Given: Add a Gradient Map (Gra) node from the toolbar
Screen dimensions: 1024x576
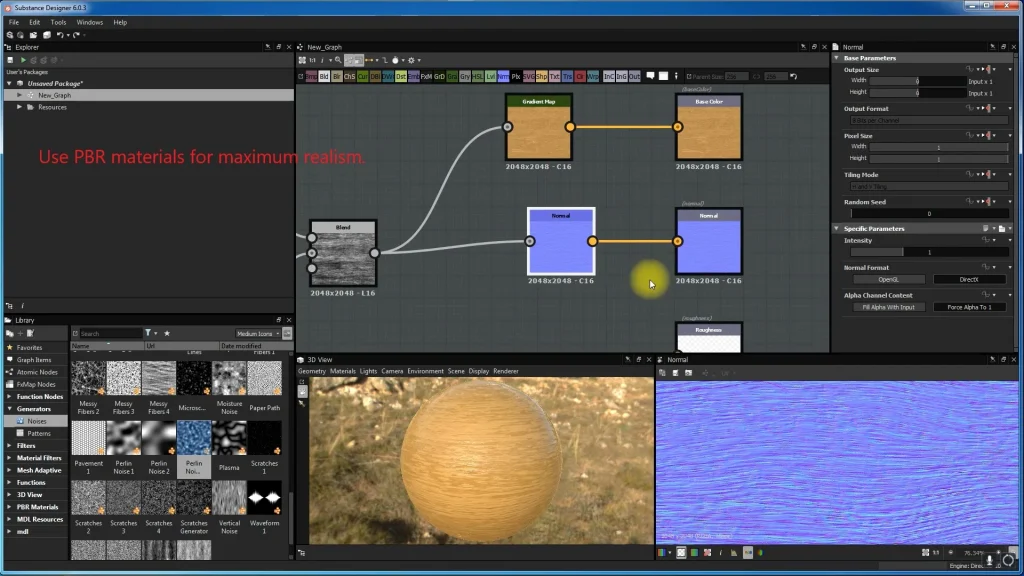Looking at the screenshot, I should [x=452, y=76].
